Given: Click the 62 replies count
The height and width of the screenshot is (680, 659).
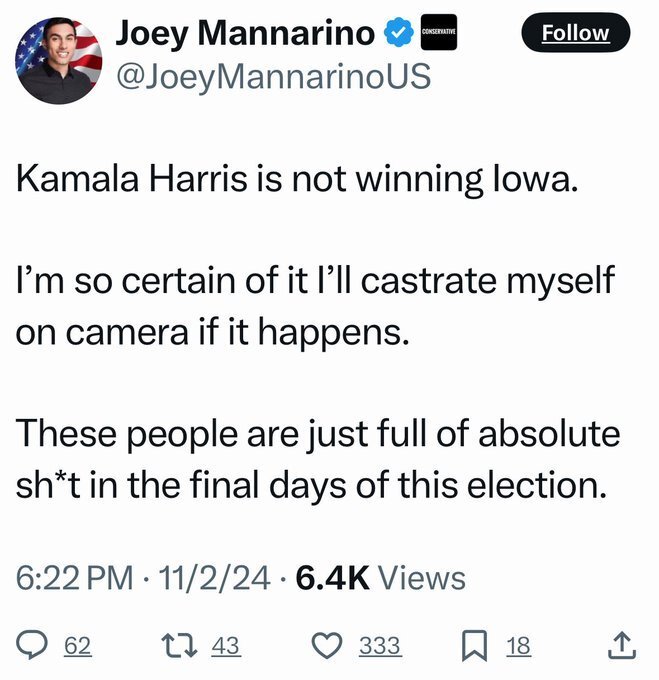Looking at the screenshot, I should (78, 647).
